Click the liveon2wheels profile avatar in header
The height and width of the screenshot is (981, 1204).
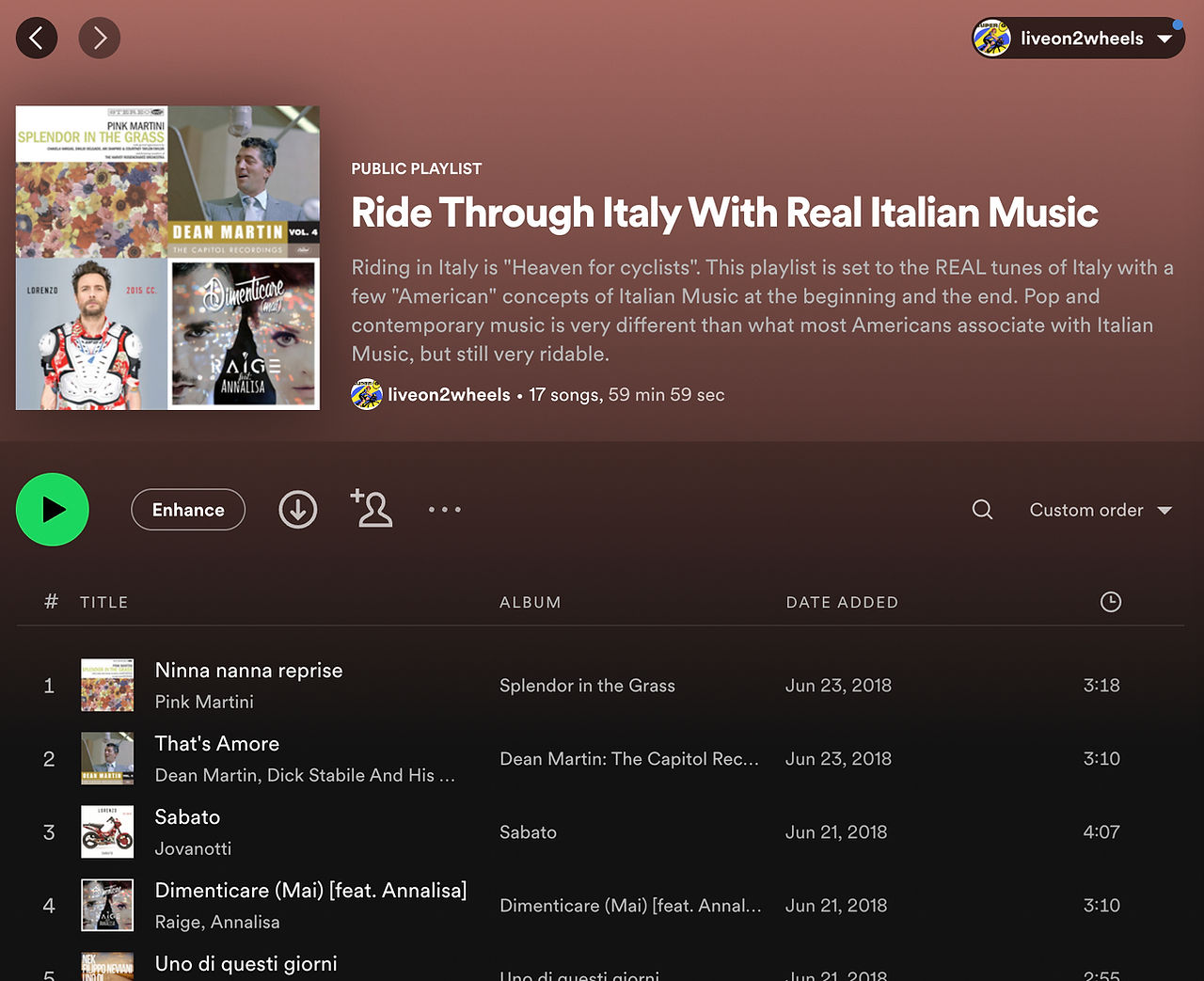point(992,39)
